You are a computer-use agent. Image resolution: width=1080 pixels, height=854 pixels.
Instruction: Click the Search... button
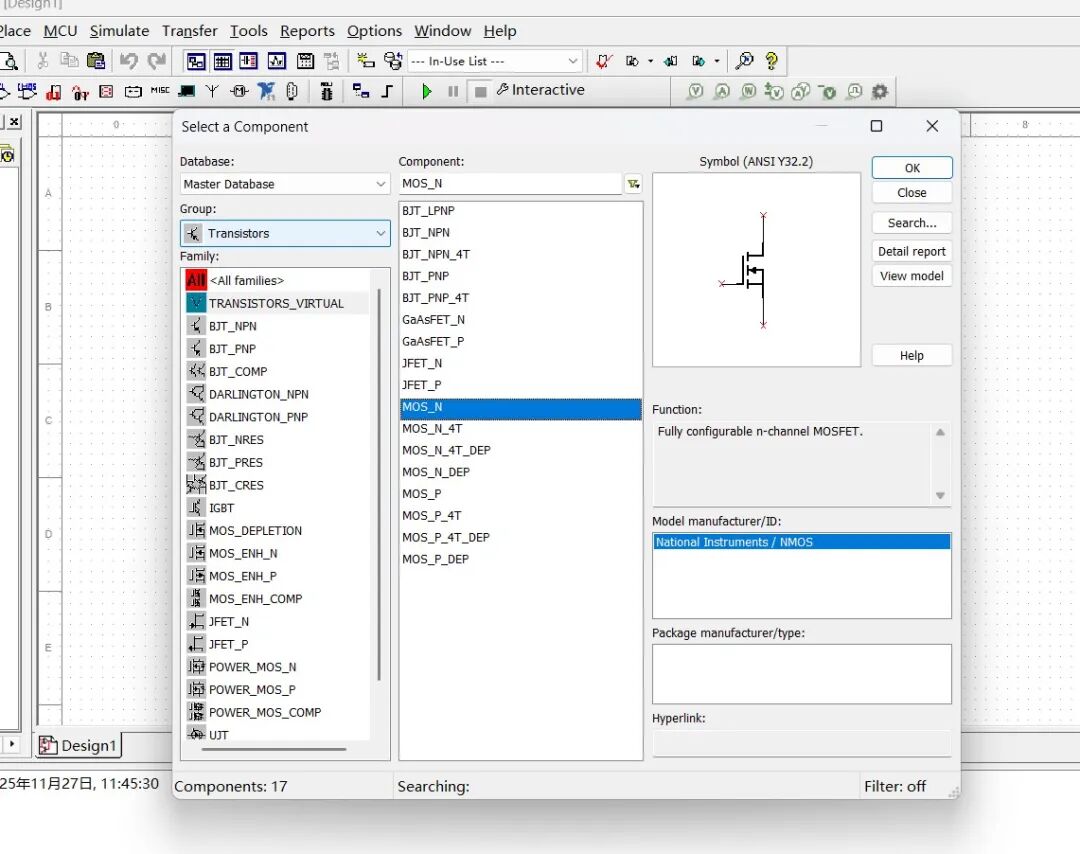[912, 223]
